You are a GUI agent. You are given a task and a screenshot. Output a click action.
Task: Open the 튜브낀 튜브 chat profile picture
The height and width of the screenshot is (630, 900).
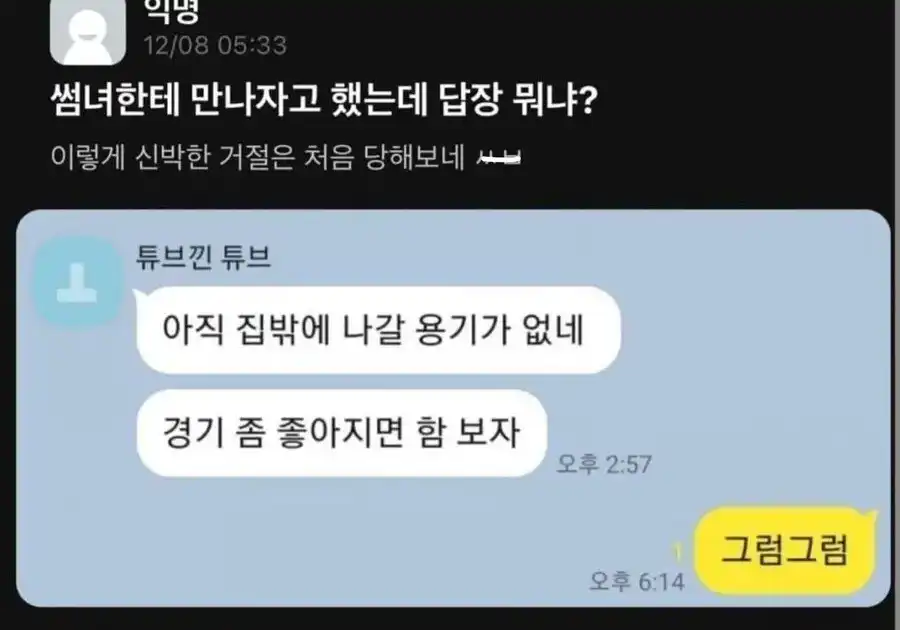click(78, 282)
